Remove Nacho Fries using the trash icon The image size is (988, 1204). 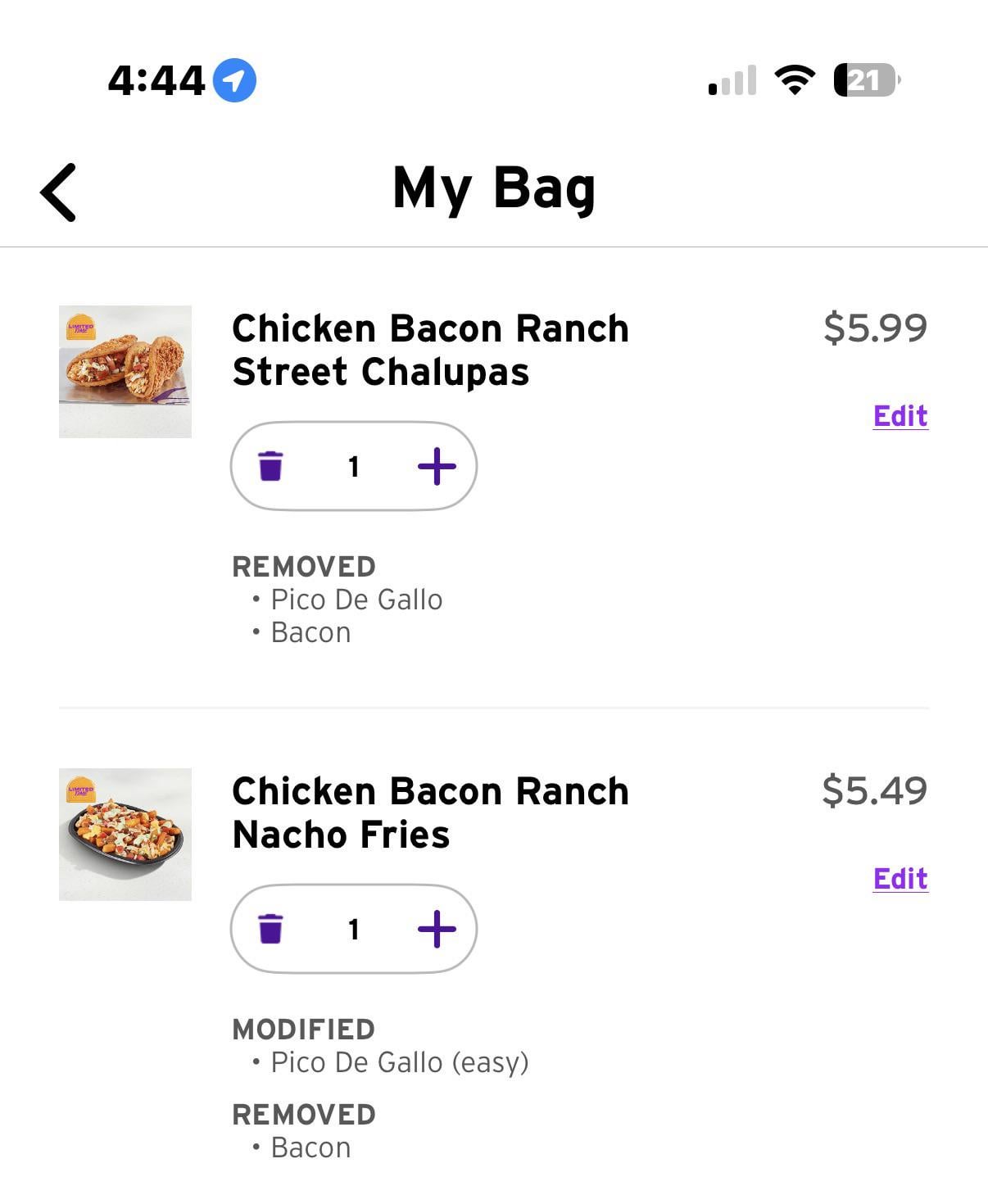click(x=270, y=929)
